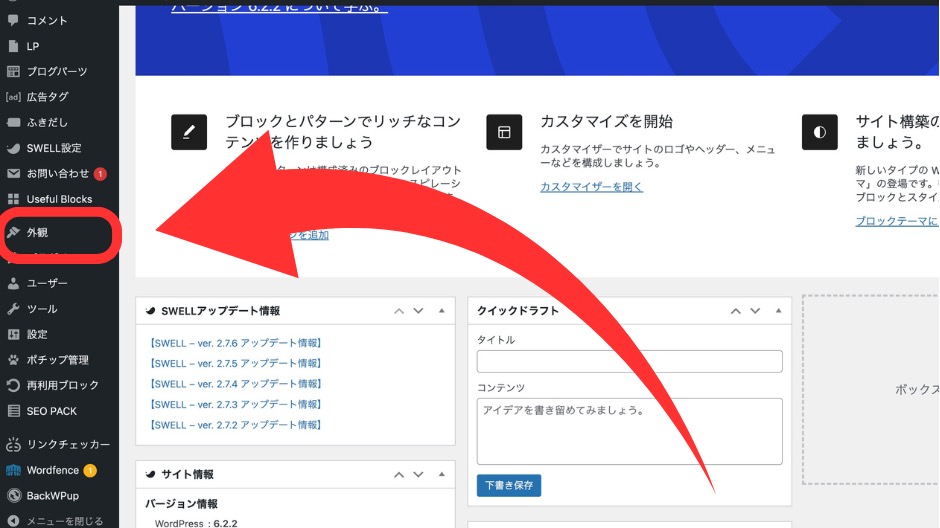Screen dimensions: 940x528
Task: Open the ブロックテーマ link
Action: pos(897,221)
